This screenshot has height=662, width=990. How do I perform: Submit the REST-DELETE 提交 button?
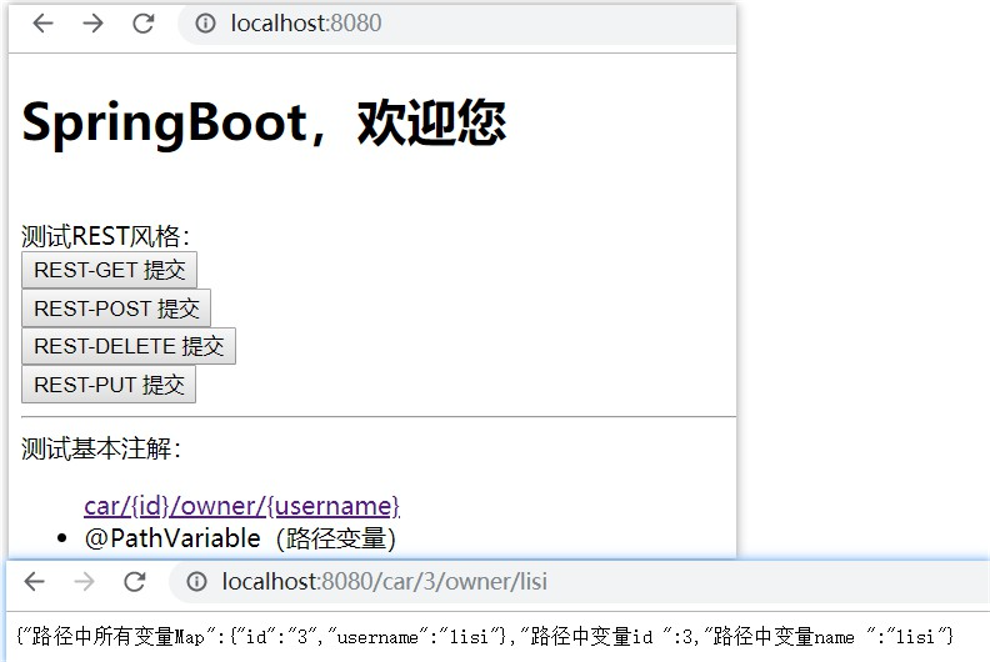129,346
